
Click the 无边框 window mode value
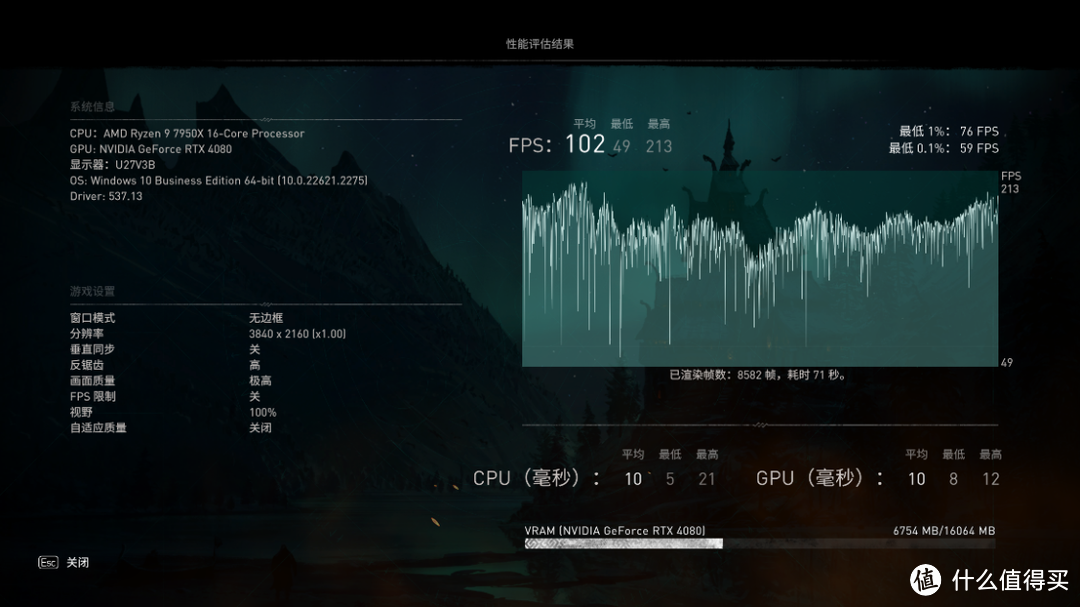click(266, 318)
